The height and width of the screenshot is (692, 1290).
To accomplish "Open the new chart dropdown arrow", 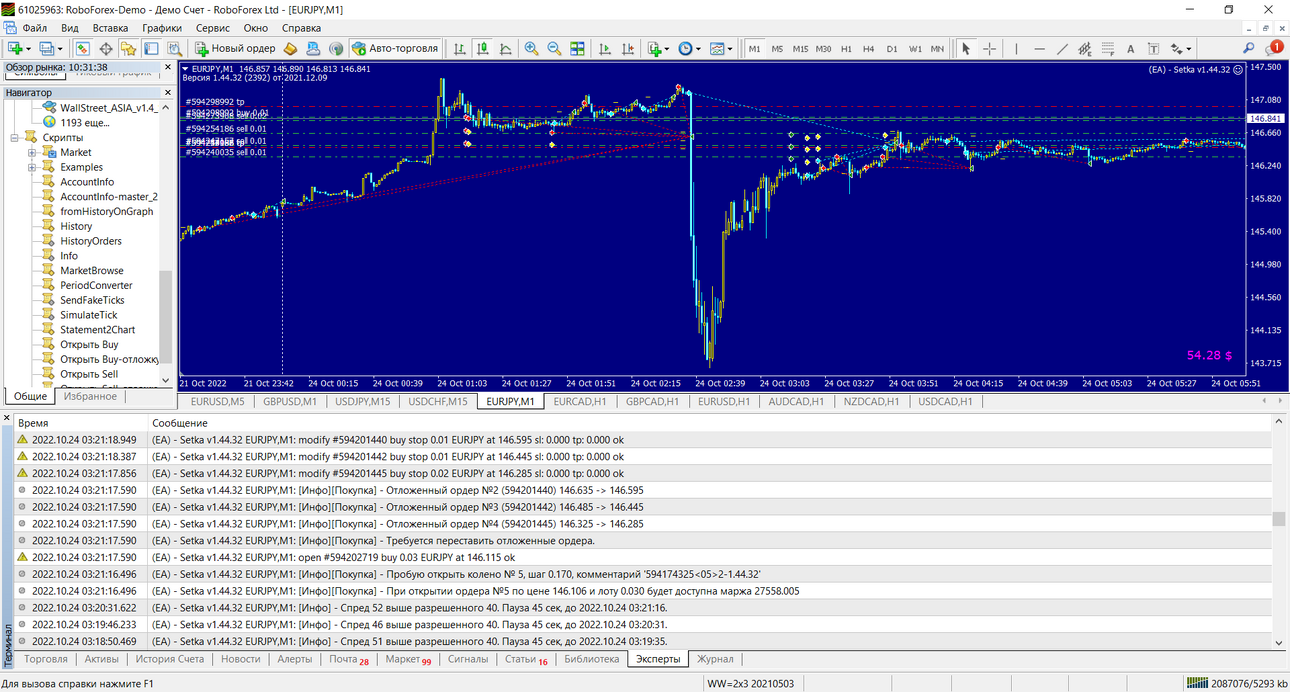I will pyautogui.click(x=29, y=48).
